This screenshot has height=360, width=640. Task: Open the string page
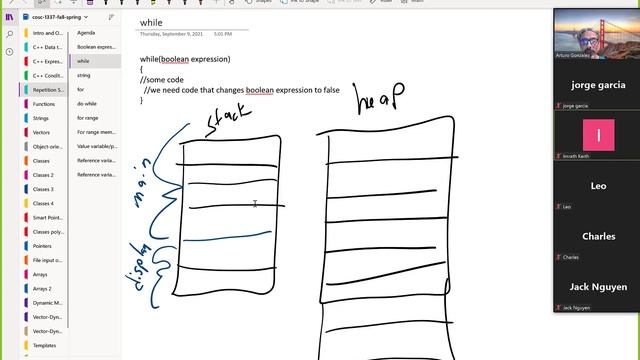click(x=95, y=76)
